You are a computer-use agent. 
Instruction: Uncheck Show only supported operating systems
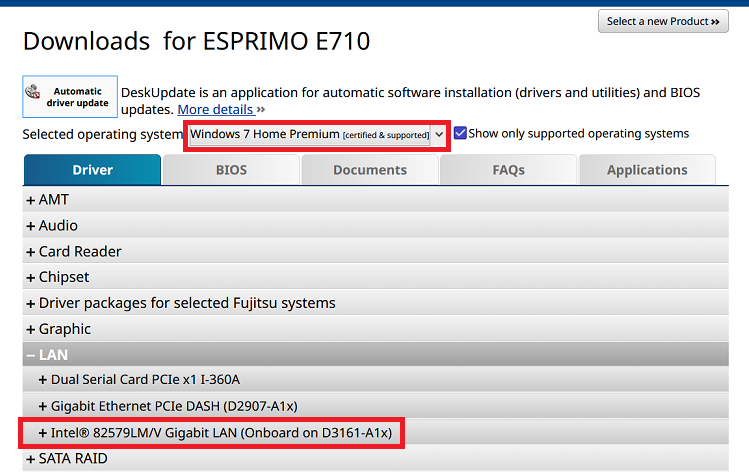pos(460,133)
